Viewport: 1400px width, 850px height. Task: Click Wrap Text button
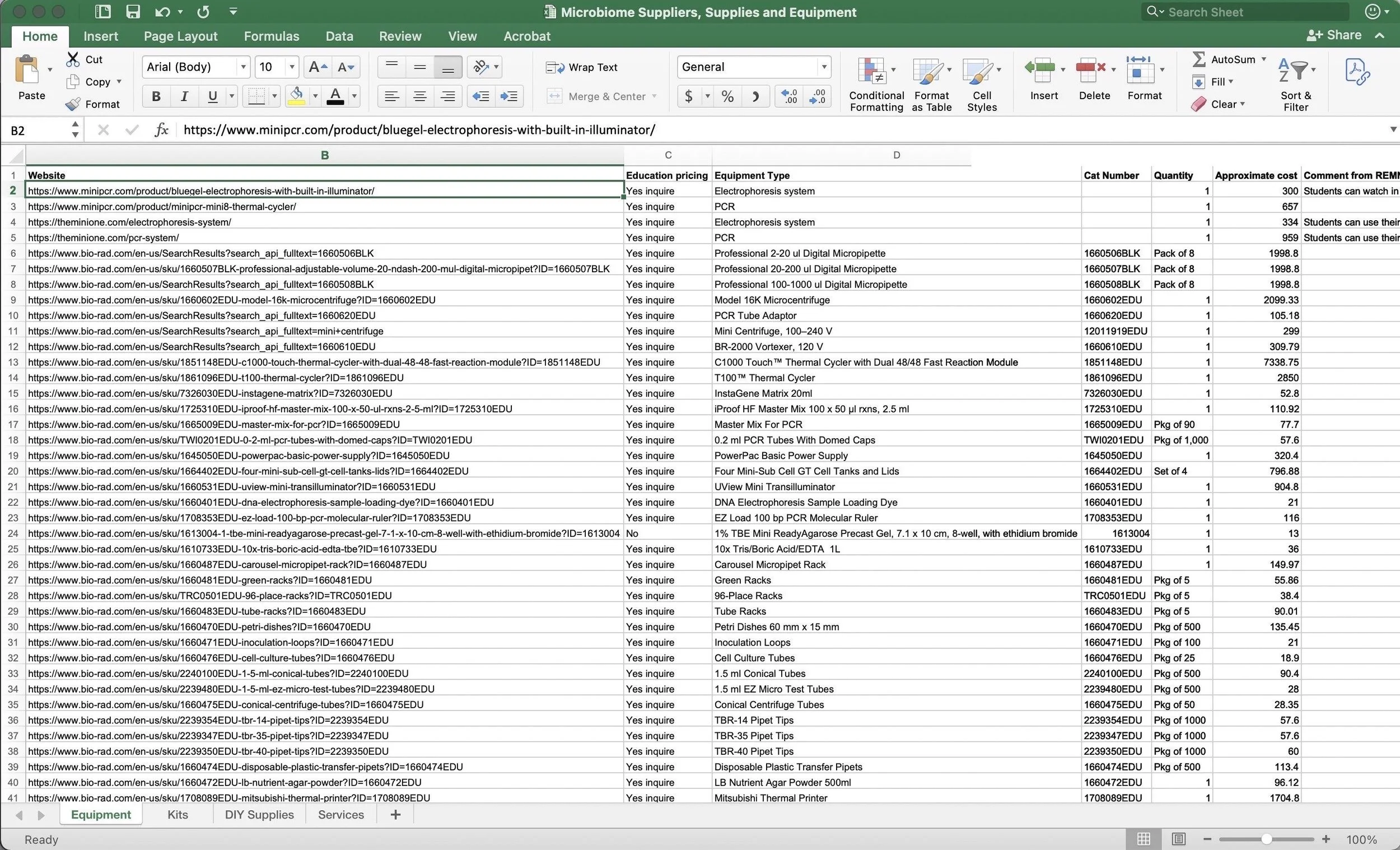[582, 67]
